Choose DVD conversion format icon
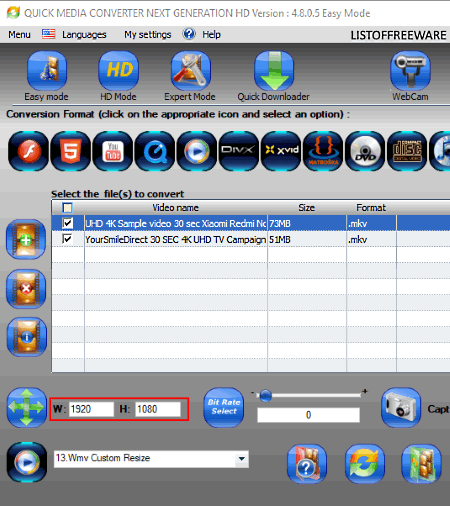 point(365,151)
